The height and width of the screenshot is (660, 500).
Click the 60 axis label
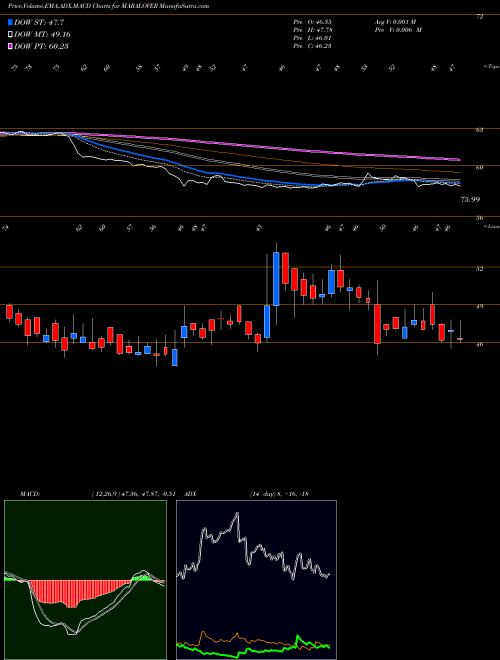click(479, 168)
